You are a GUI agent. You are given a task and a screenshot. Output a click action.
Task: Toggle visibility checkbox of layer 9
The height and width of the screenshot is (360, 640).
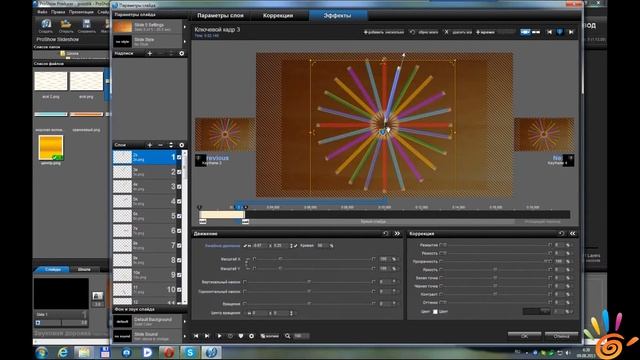click(179, 275)
